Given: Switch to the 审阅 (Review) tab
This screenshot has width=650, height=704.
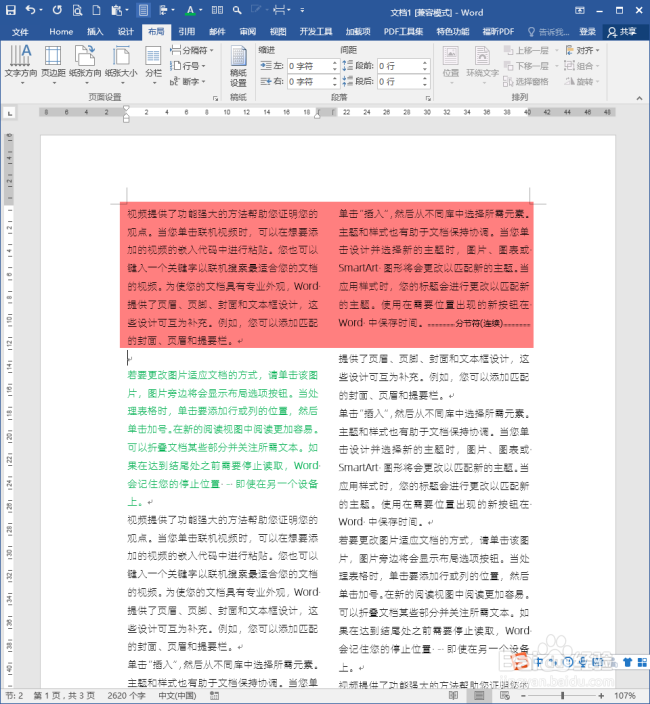Looking at the screenshot, I should (x=247, y=32).
